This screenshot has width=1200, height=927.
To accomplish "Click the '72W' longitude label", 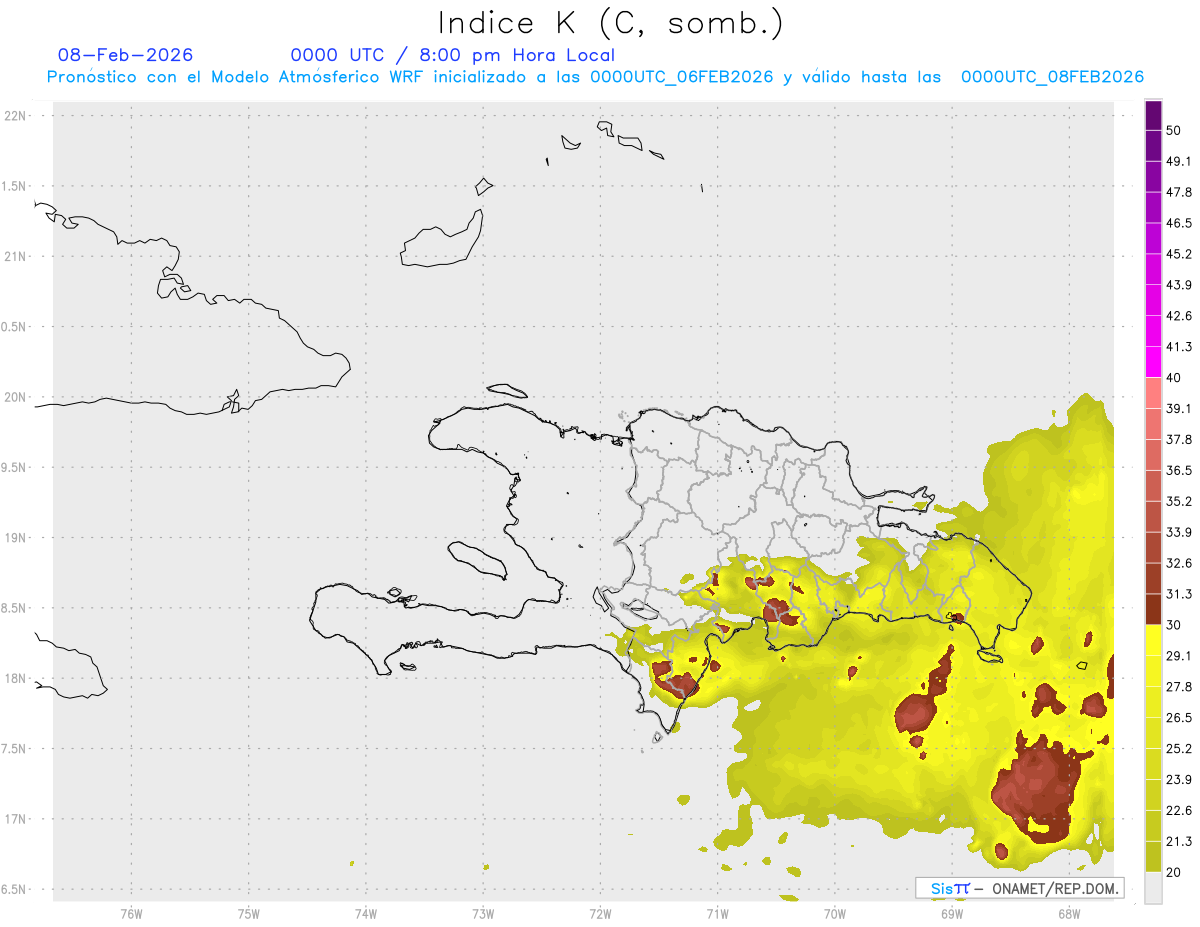I will coord(600,914).
